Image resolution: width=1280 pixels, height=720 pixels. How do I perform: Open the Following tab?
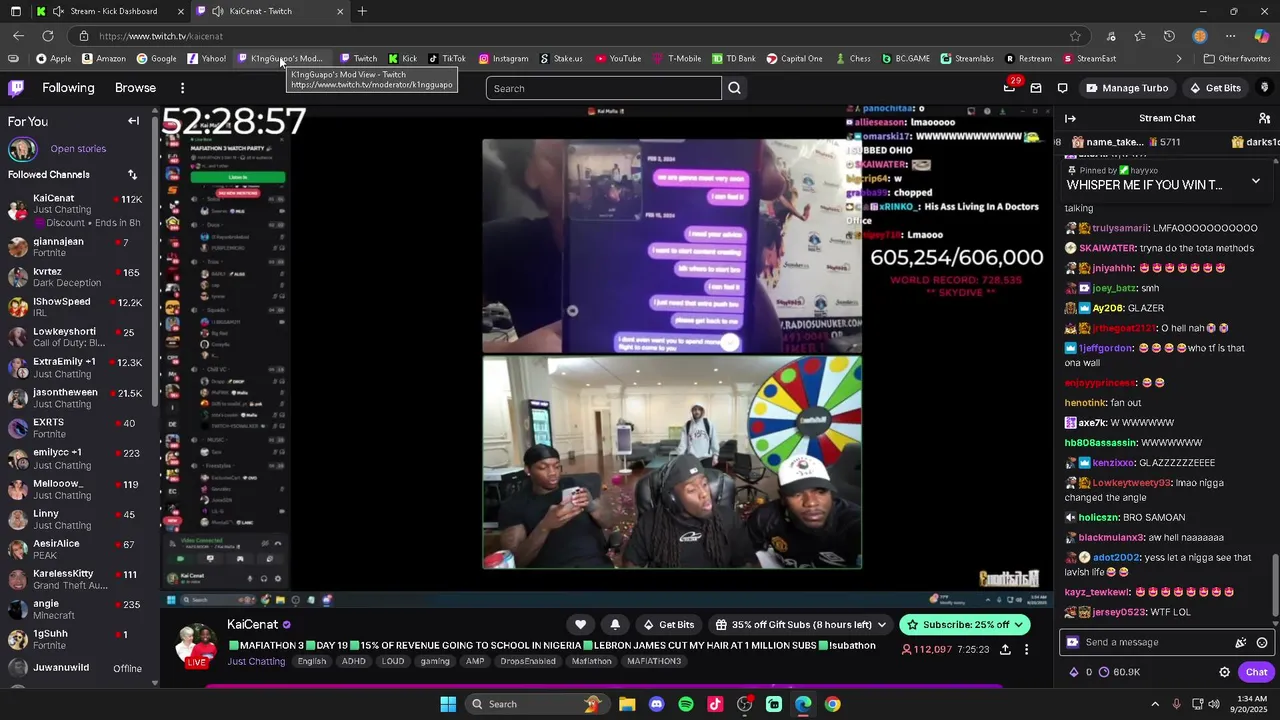(x=68, y=88)
